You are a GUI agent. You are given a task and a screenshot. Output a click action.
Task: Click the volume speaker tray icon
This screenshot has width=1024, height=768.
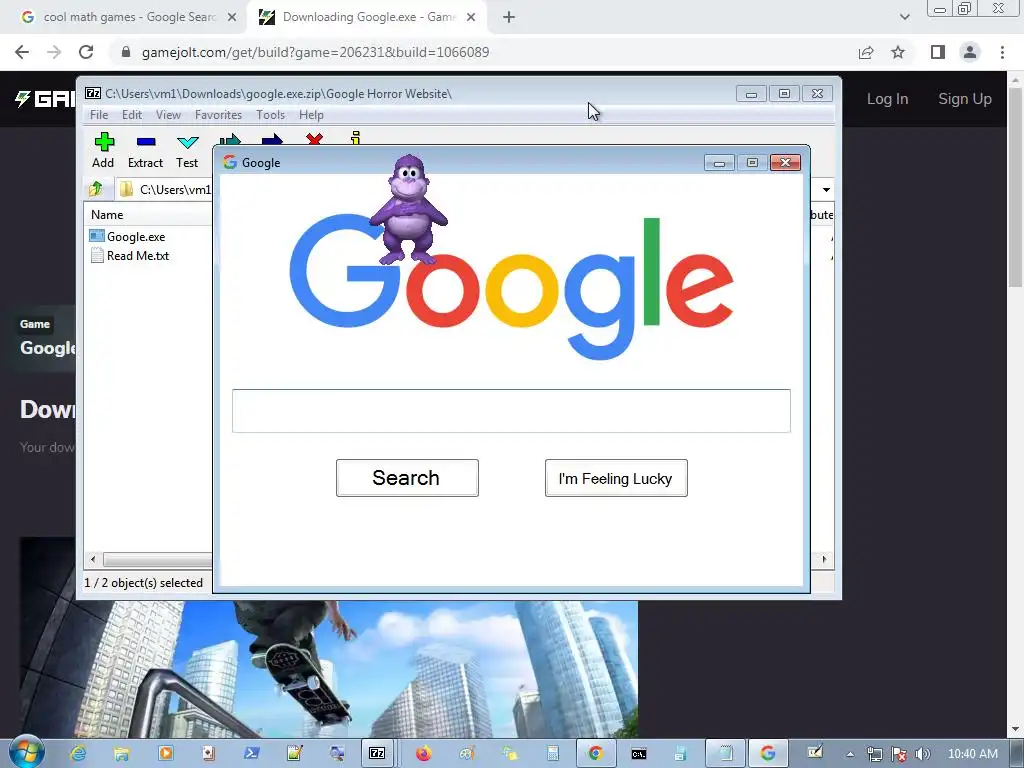[x=922, y=754]
